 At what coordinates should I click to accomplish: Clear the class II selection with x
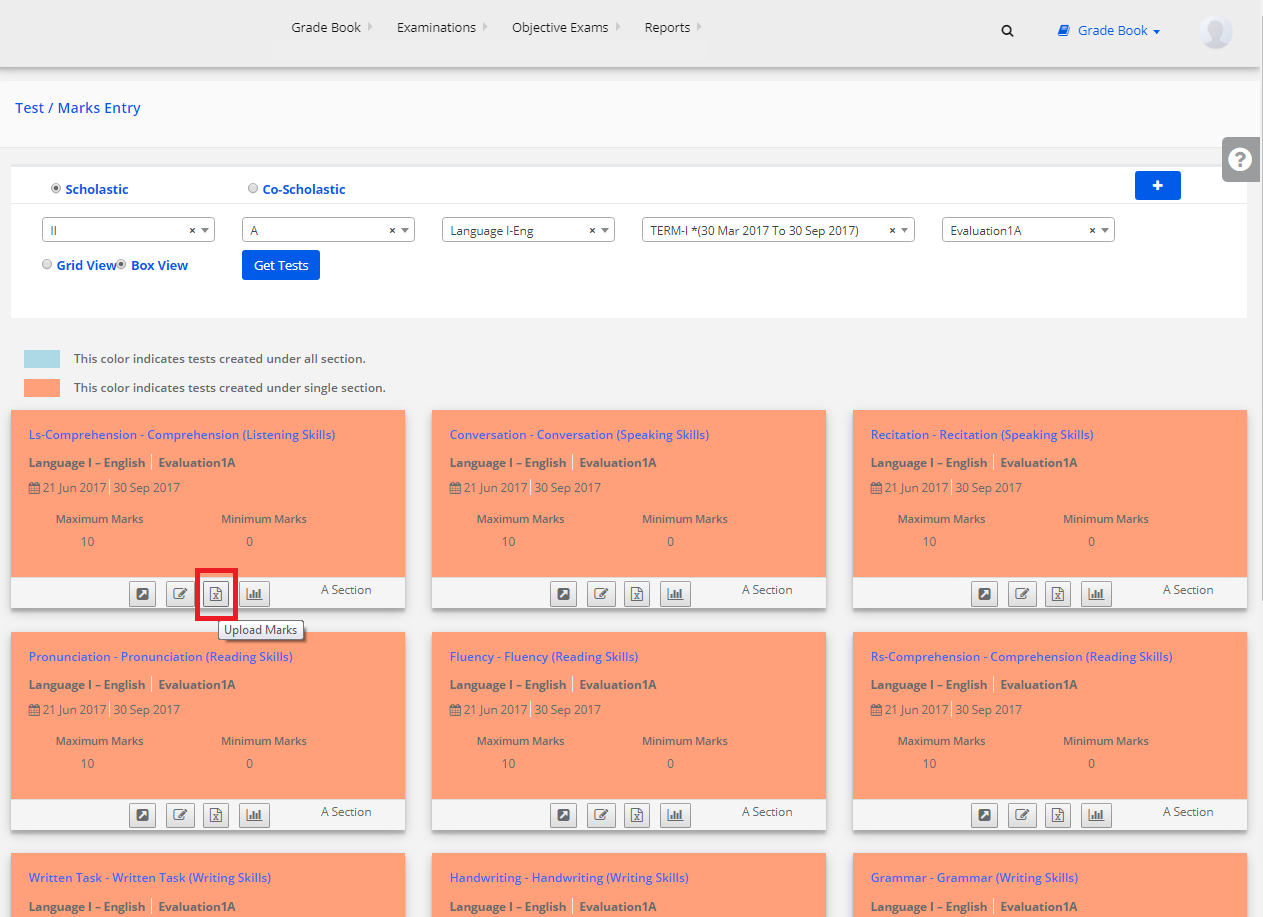[x=192, y=231]
